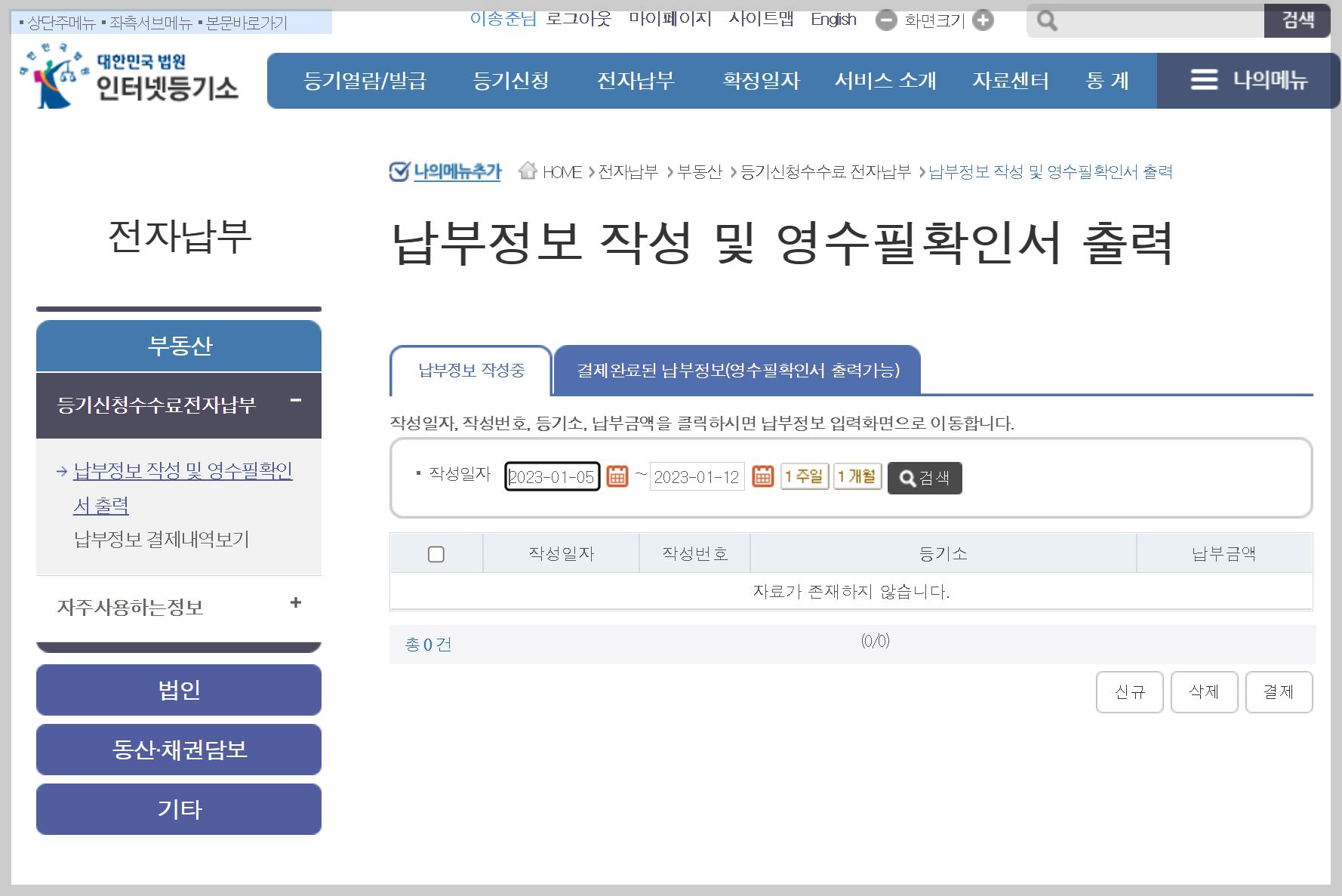
Task: Click user name 이송준님 link
Action: click(503, 19)
